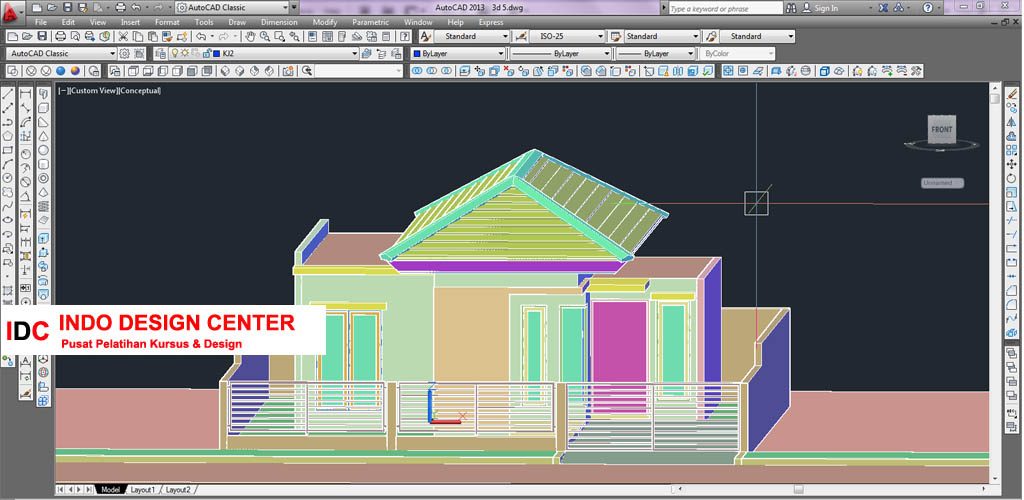Click the Dimension Style icon beside ISO-25
The image size is (1024, 500).
click(521, 37)
